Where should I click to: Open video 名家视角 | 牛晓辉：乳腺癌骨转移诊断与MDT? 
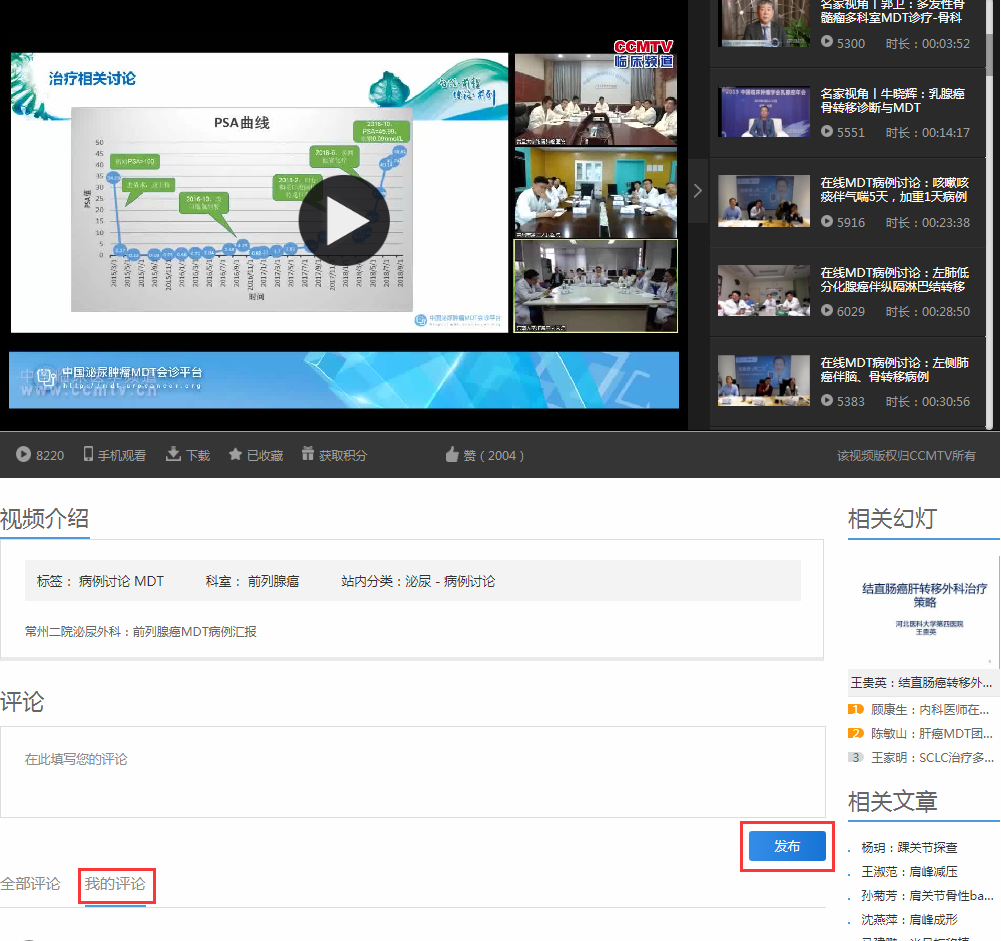pos(892,100)
